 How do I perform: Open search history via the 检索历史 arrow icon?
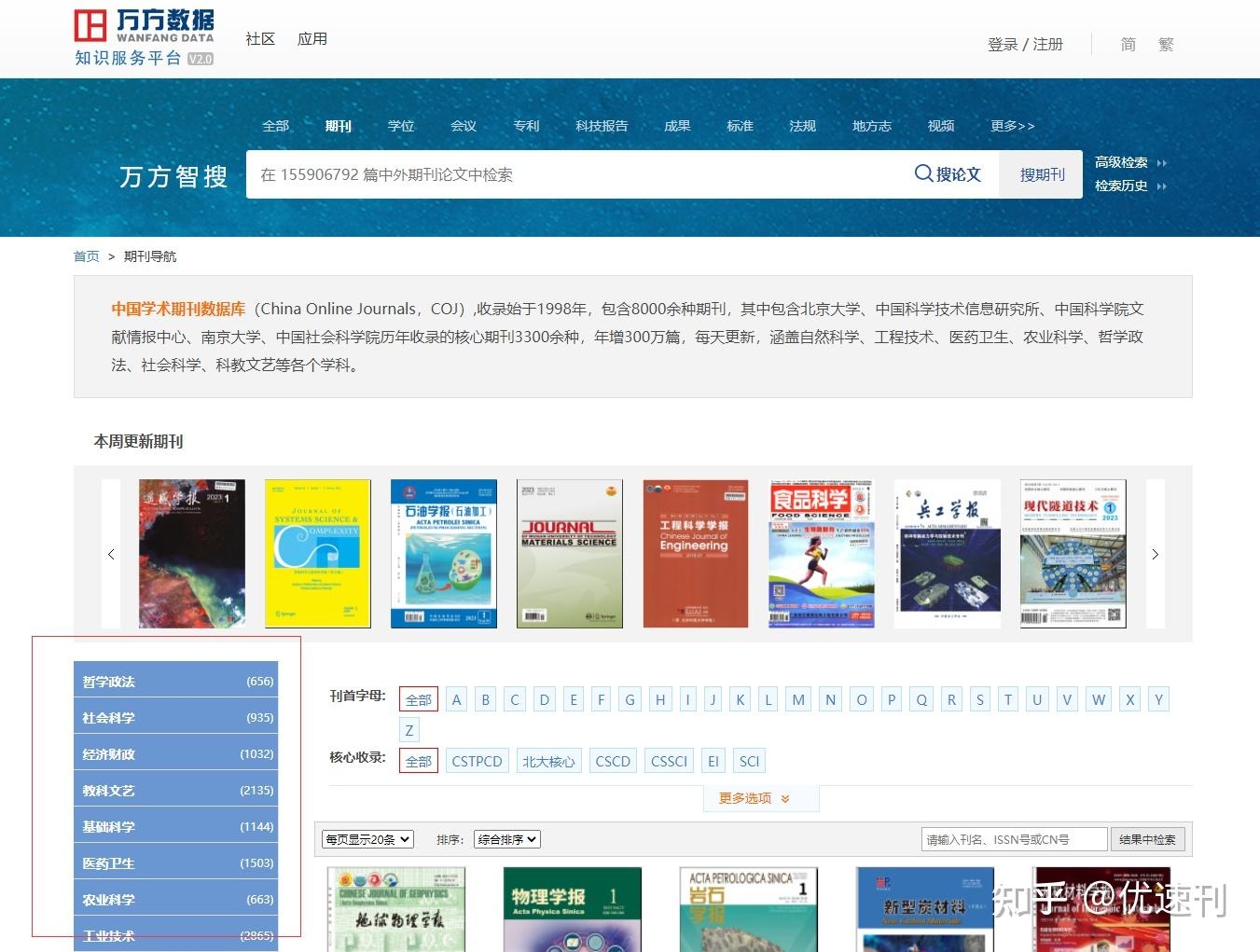coord(1162,186)
